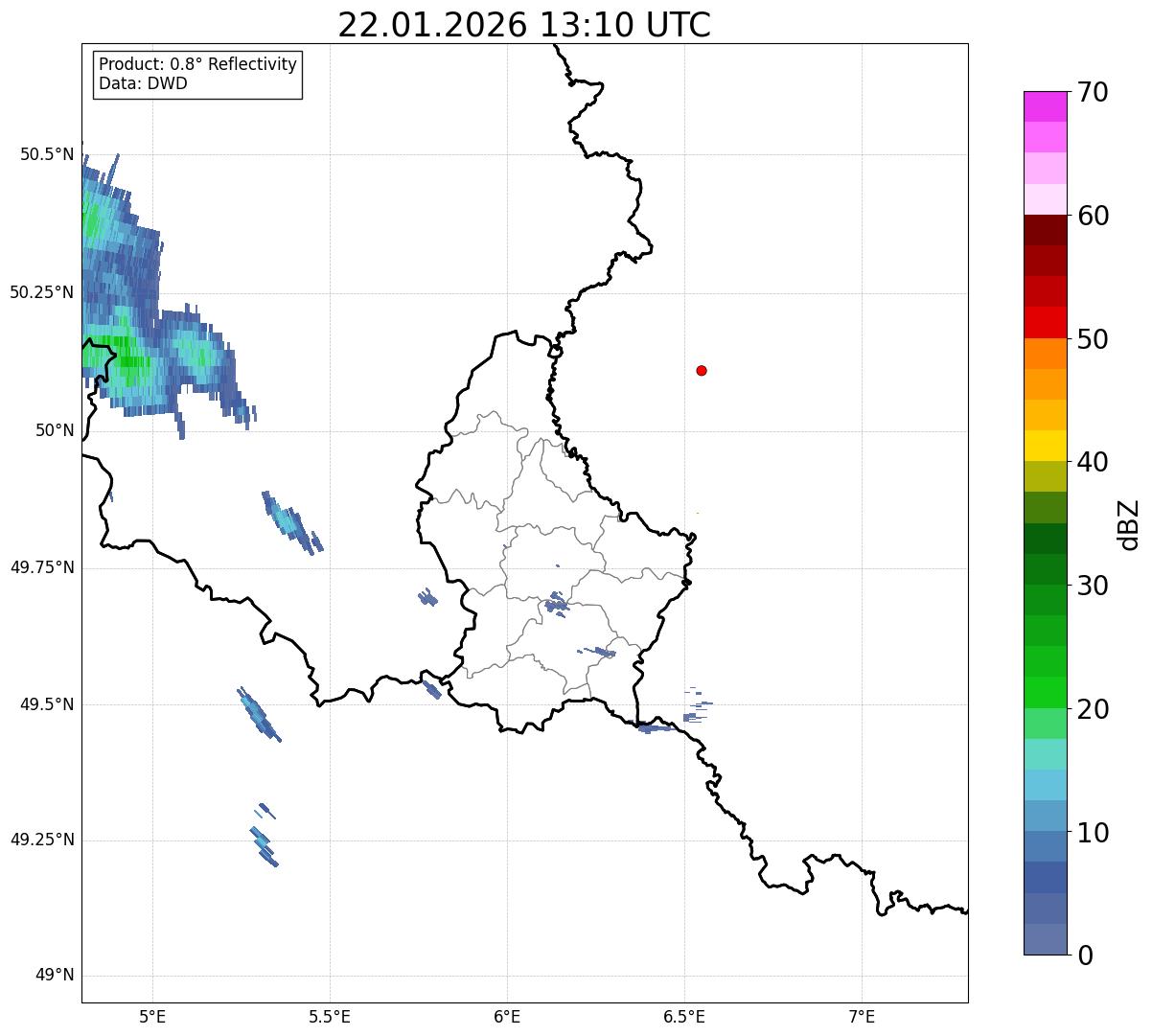
Task: Click the colorbar value 20
Action: 1093,709
